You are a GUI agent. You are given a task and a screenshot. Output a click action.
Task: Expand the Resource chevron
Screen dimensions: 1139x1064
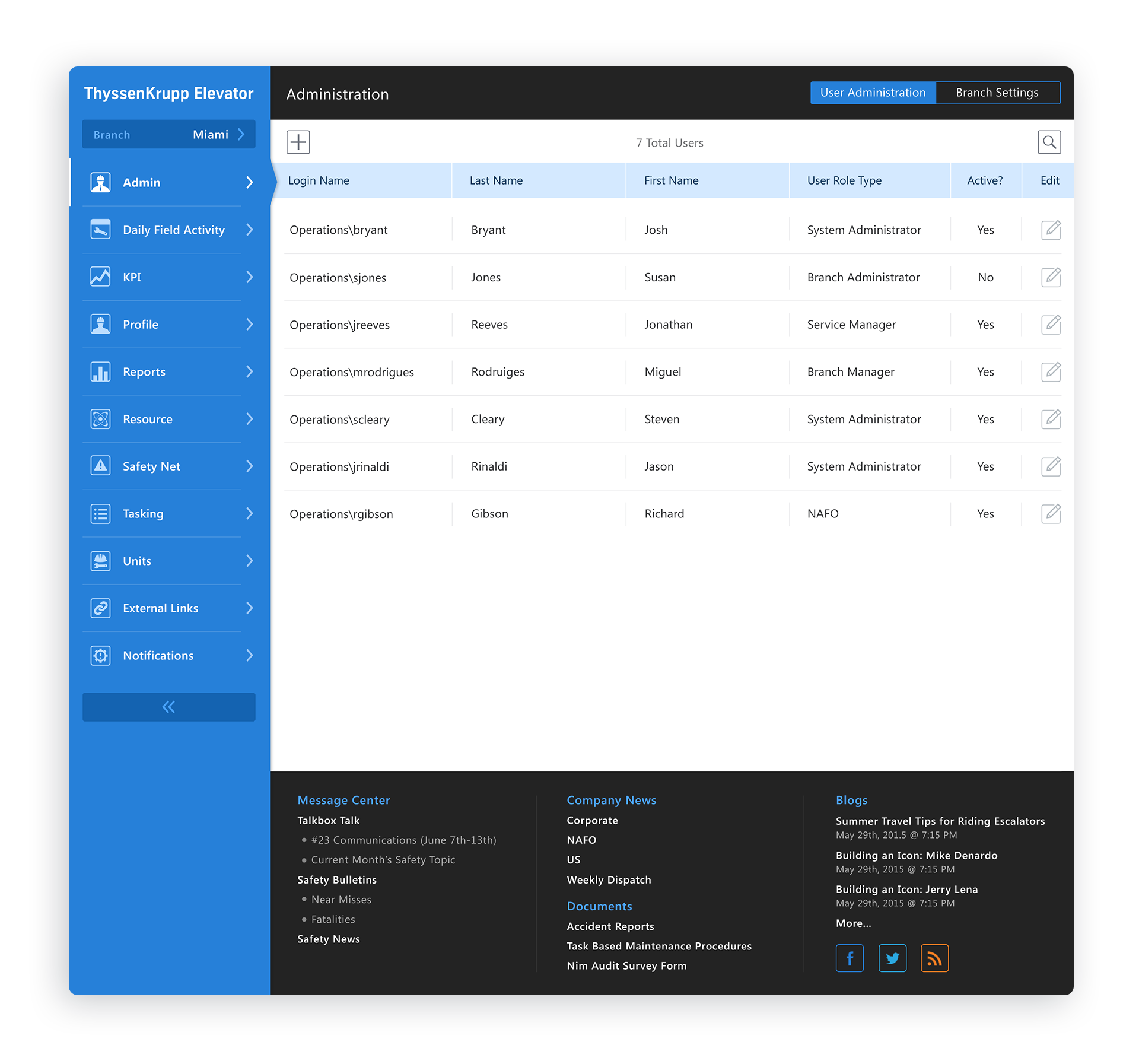click(250, 419)
